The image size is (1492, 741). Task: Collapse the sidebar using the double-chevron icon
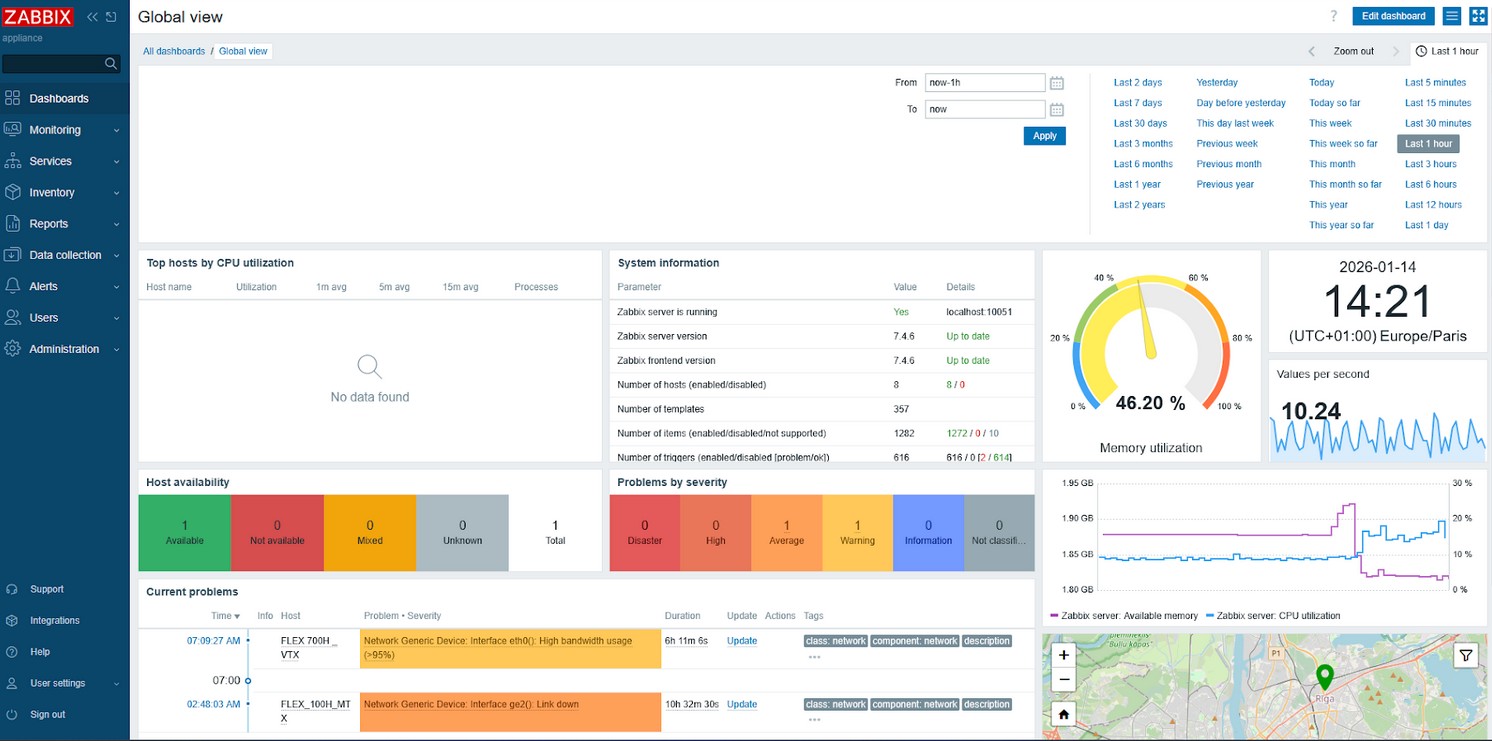click(91, 16)
